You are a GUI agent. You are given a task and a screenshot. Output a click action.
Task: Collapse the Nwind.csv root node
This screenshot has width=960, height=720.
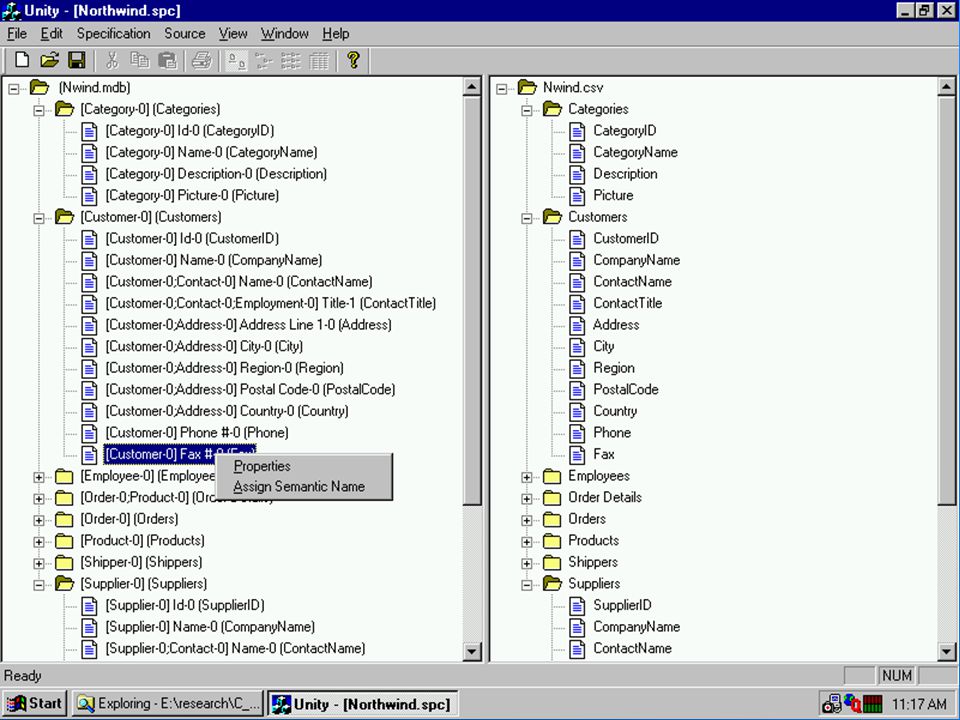[501, 89]
